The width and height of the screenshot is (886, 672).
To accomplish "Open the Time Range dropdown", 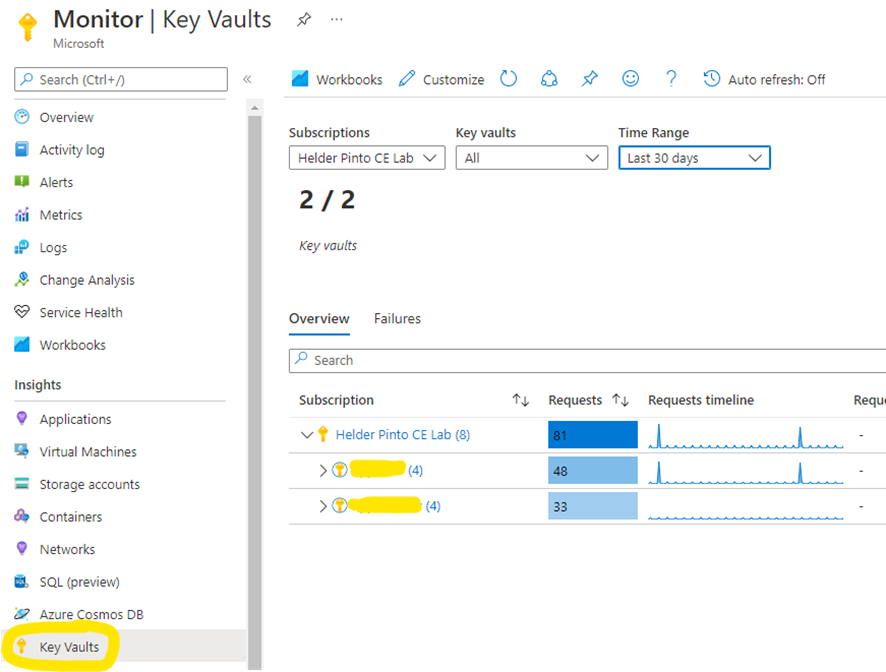I will (x=694, y=158).
